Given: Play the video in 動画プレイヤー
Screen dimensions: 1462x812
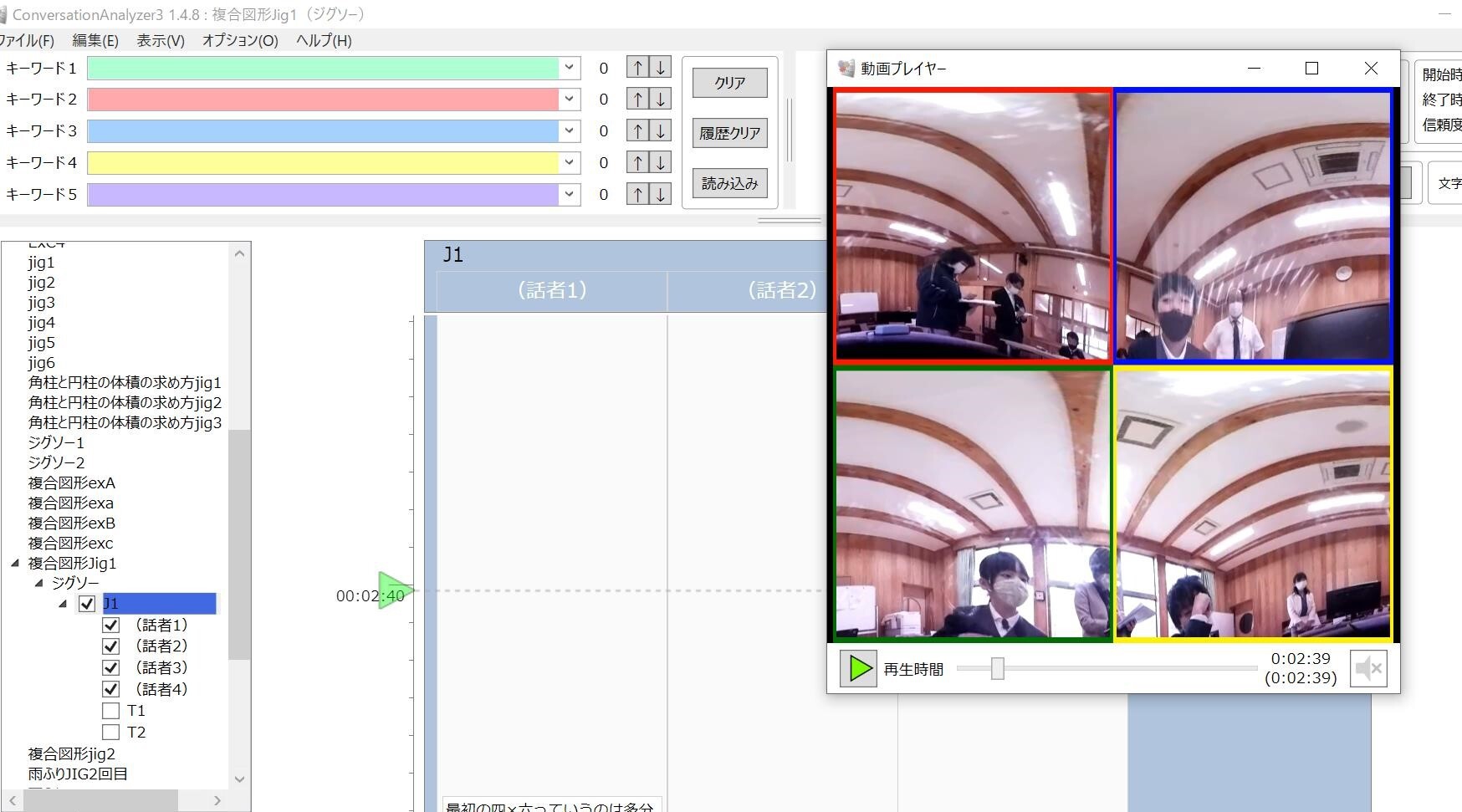Looking at the screenshot, I should (858, 668).
